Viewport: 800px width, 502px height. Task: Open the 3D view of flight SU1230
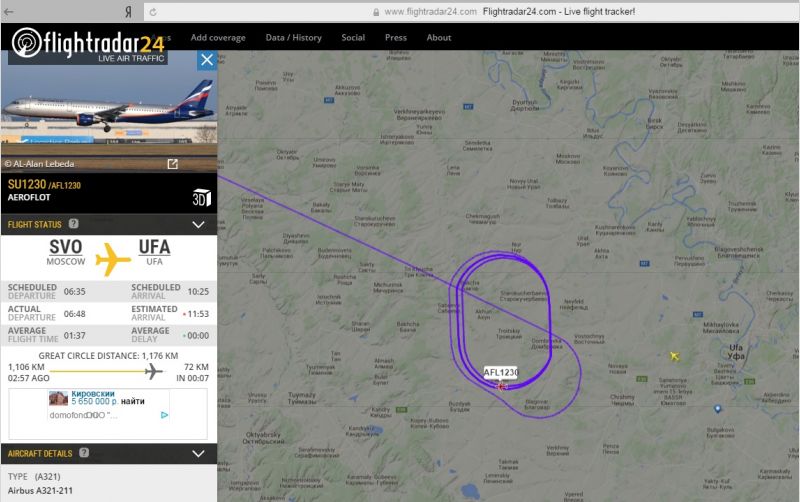[x=201, y=197]
